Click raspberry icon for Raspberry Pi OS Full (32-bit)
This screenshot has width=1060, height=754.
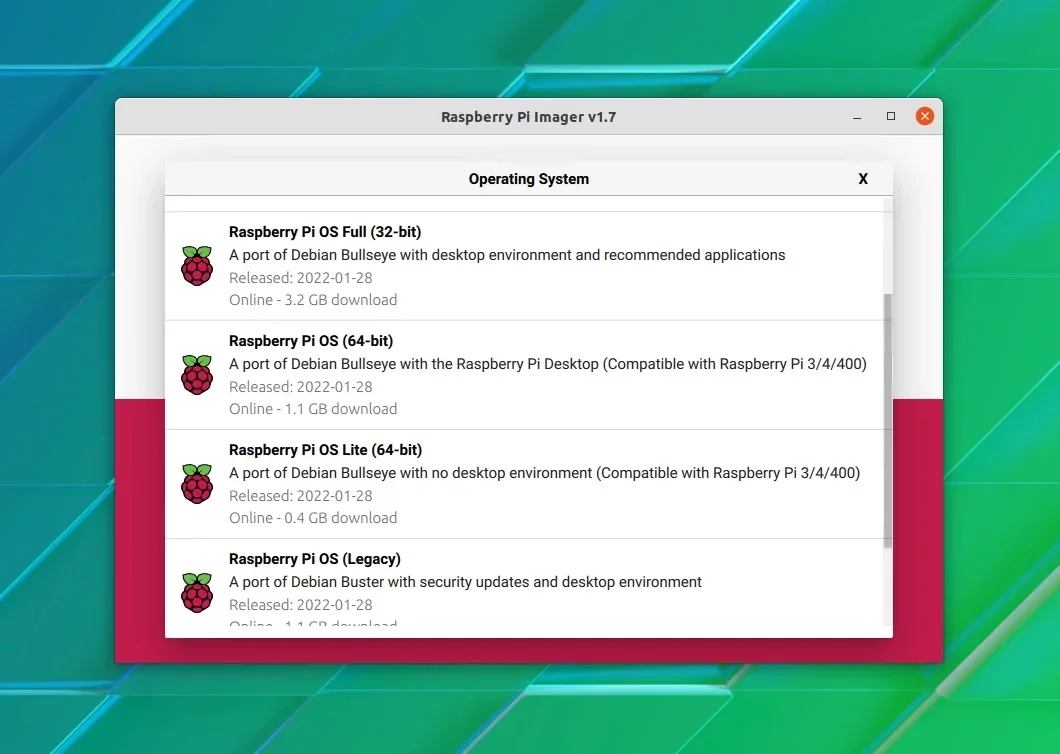click(197, 266)
